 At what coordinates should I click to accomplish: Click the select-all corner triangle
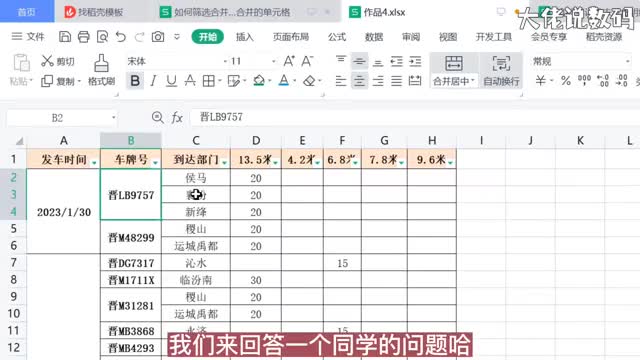[19, 141]
